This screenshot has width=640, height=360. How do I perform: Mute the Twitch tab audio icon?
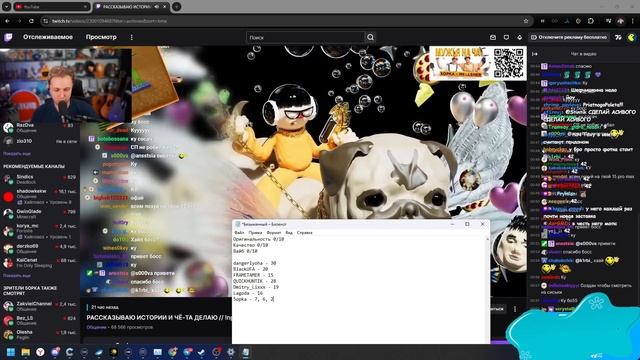pyautogui.click(x=157, y=7)
